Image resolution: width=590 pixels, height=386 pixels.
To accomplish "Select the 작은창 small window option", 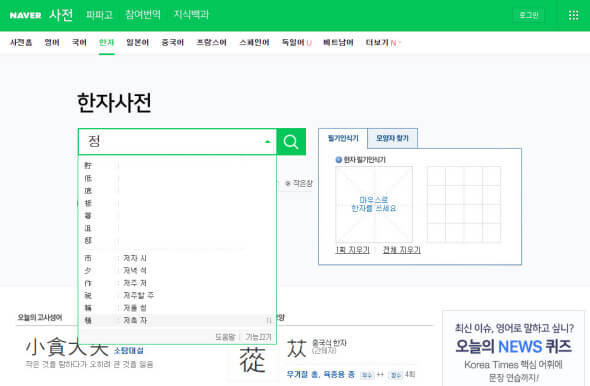I will coord(299,184).
